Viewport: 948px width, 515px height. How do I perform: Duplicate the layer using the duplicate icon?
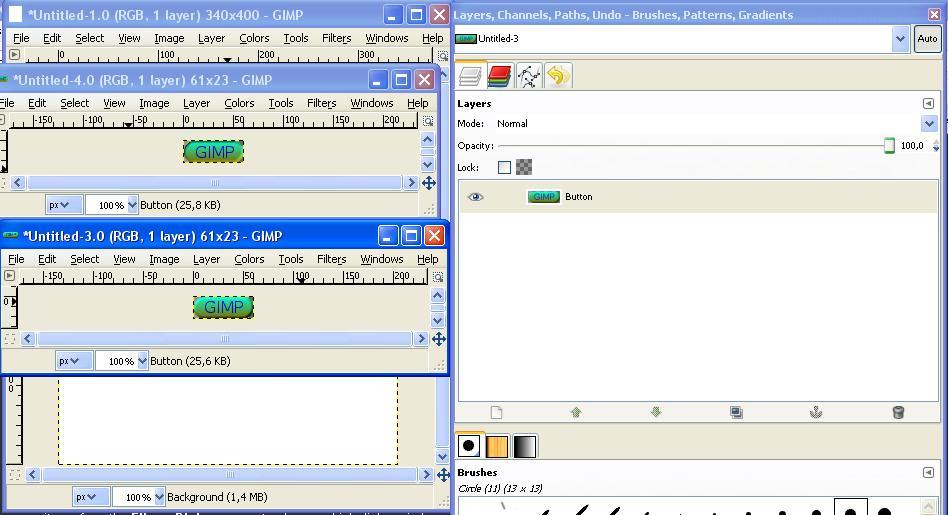736,412
